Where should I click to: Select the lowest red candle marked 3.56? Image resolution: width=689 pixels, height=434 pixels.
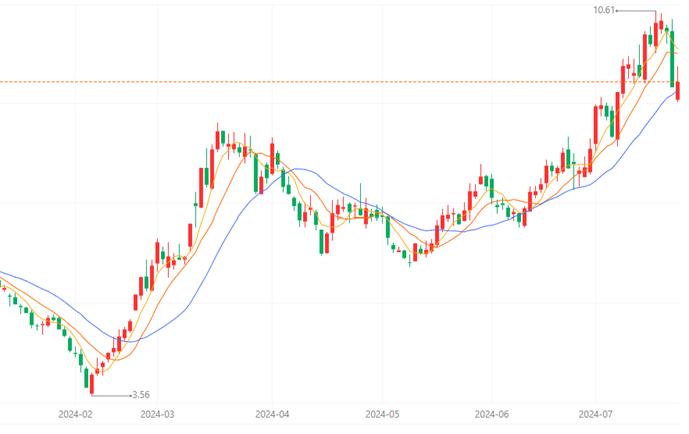tap(92, 384)
